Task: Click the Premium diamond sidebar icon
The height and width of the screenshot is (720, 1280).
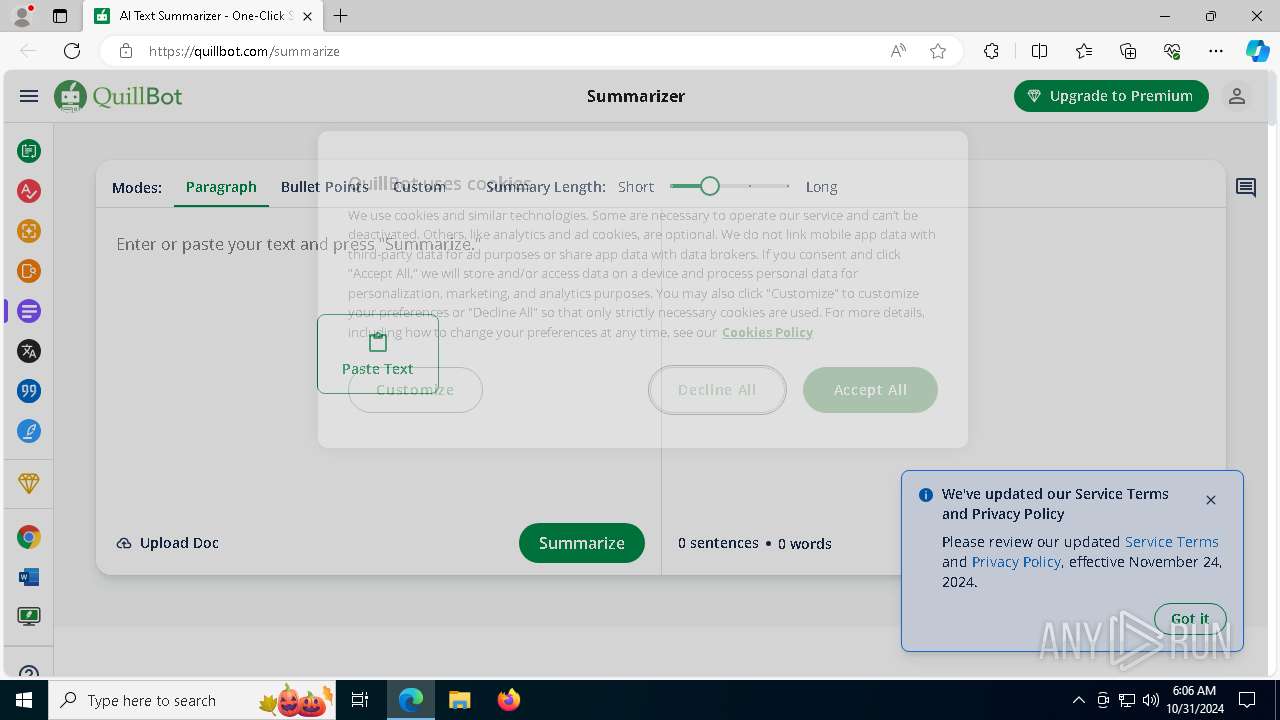Action: coord(29,483)
